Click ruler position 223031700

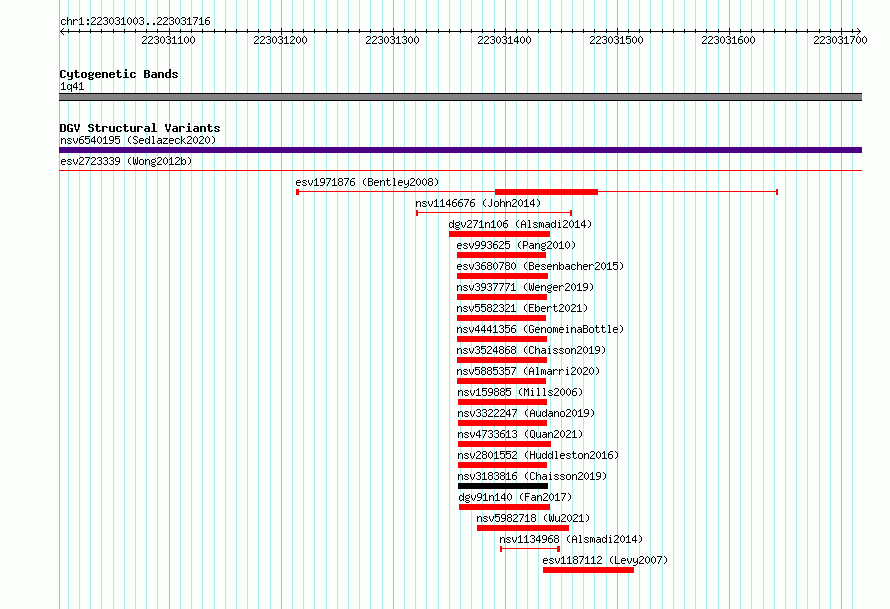tap(840, 40)
